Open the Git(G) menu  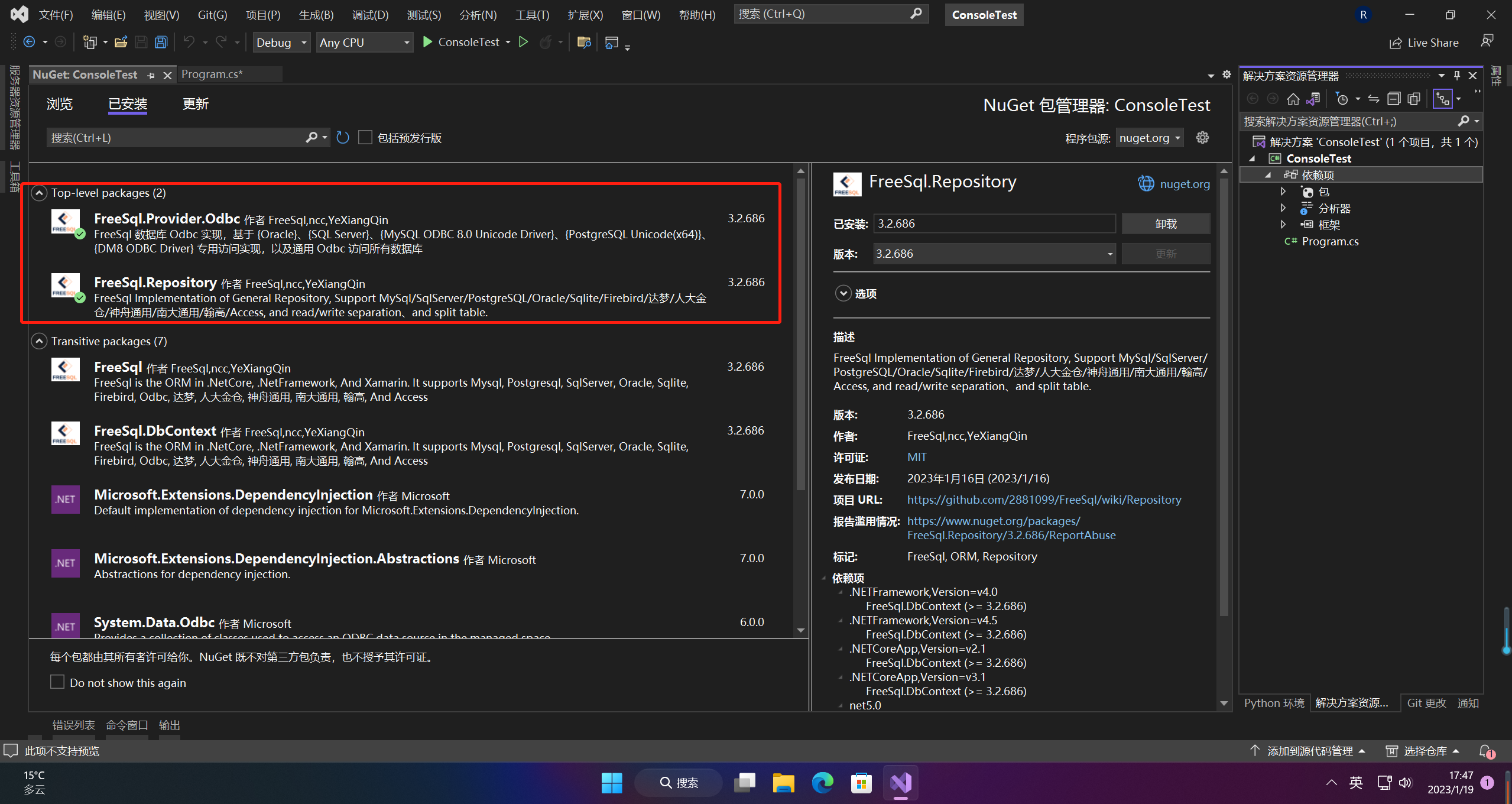point(212,15)
